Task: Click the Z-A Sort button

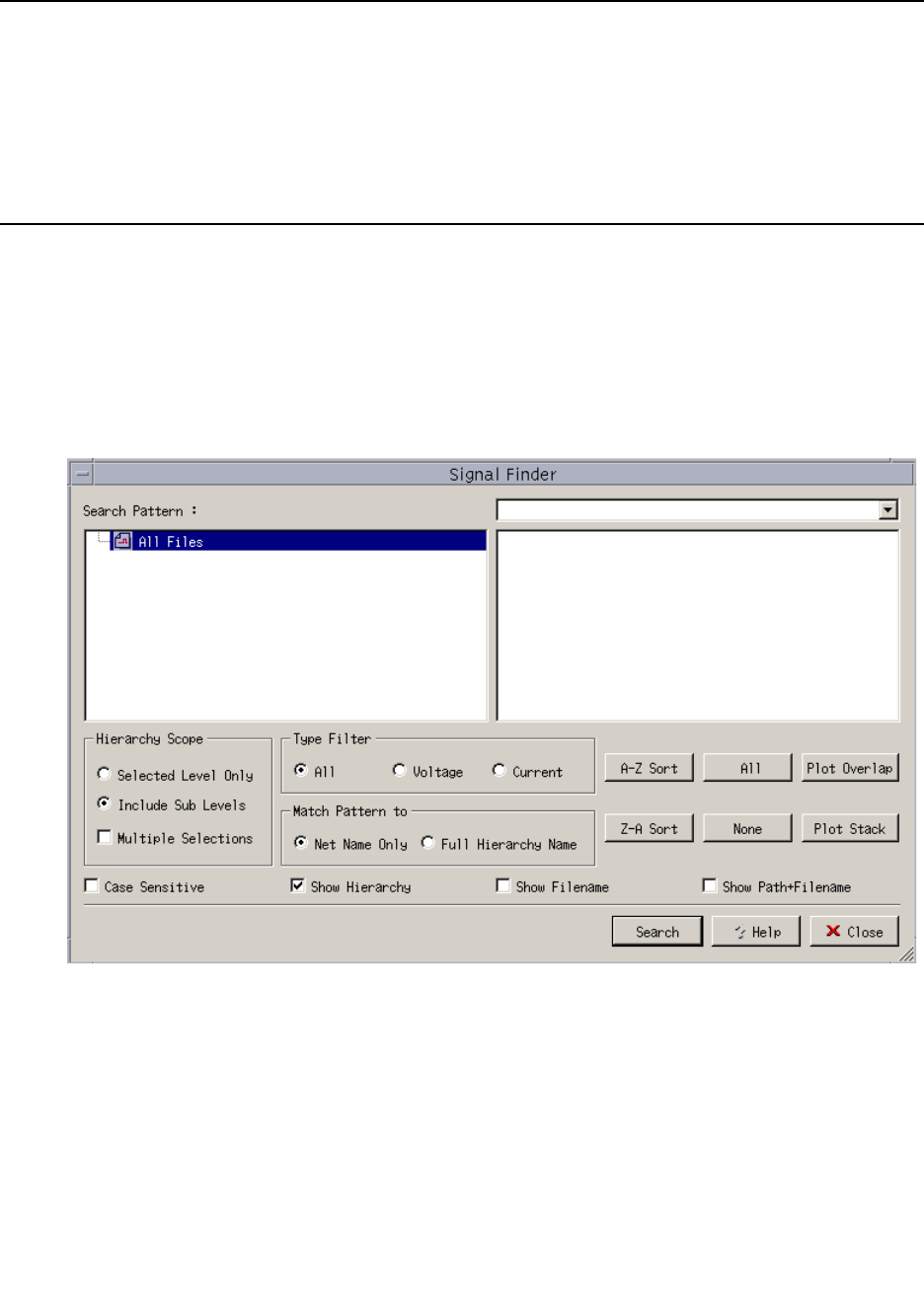Action: point(649,828)
